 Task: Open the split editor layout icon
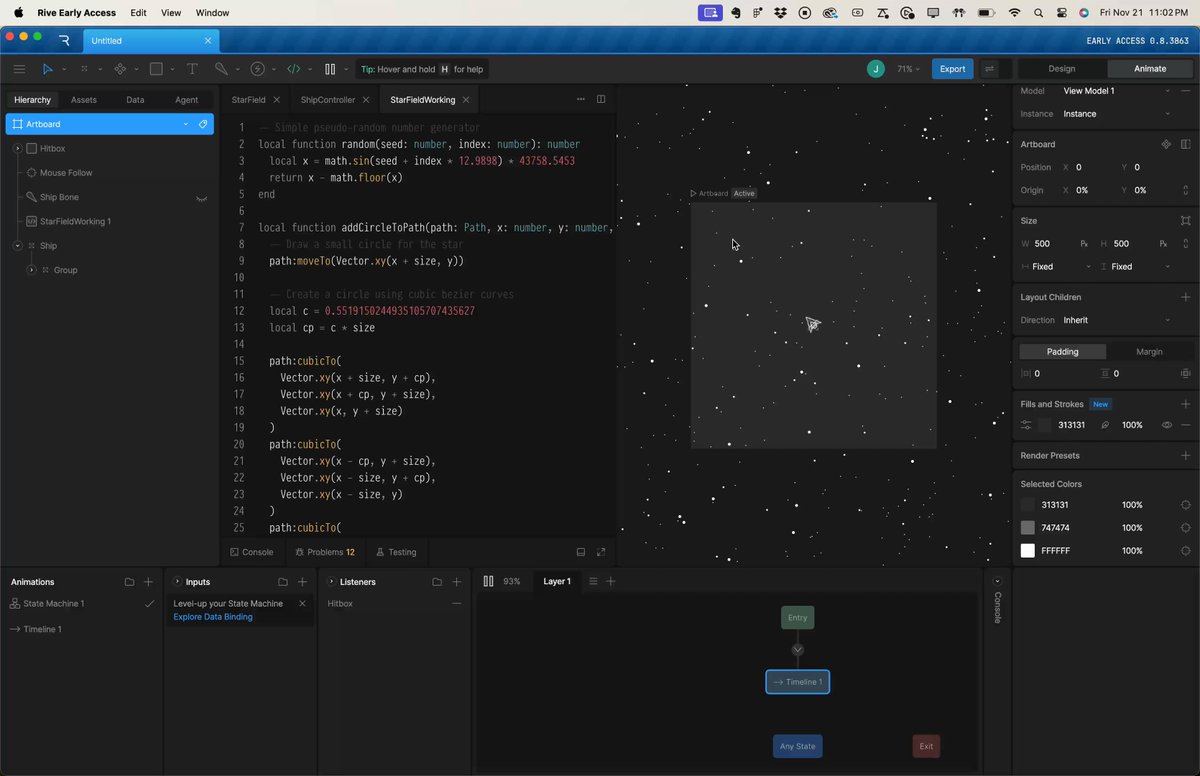(x=601, y=100)
